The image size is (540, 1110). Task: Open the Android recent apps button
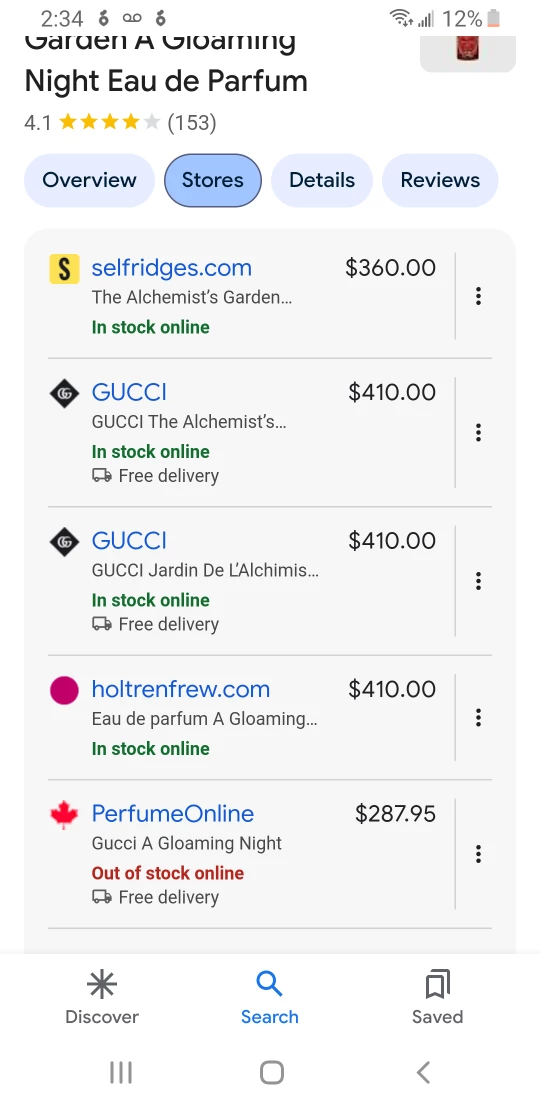click(x=121, y=1072)
